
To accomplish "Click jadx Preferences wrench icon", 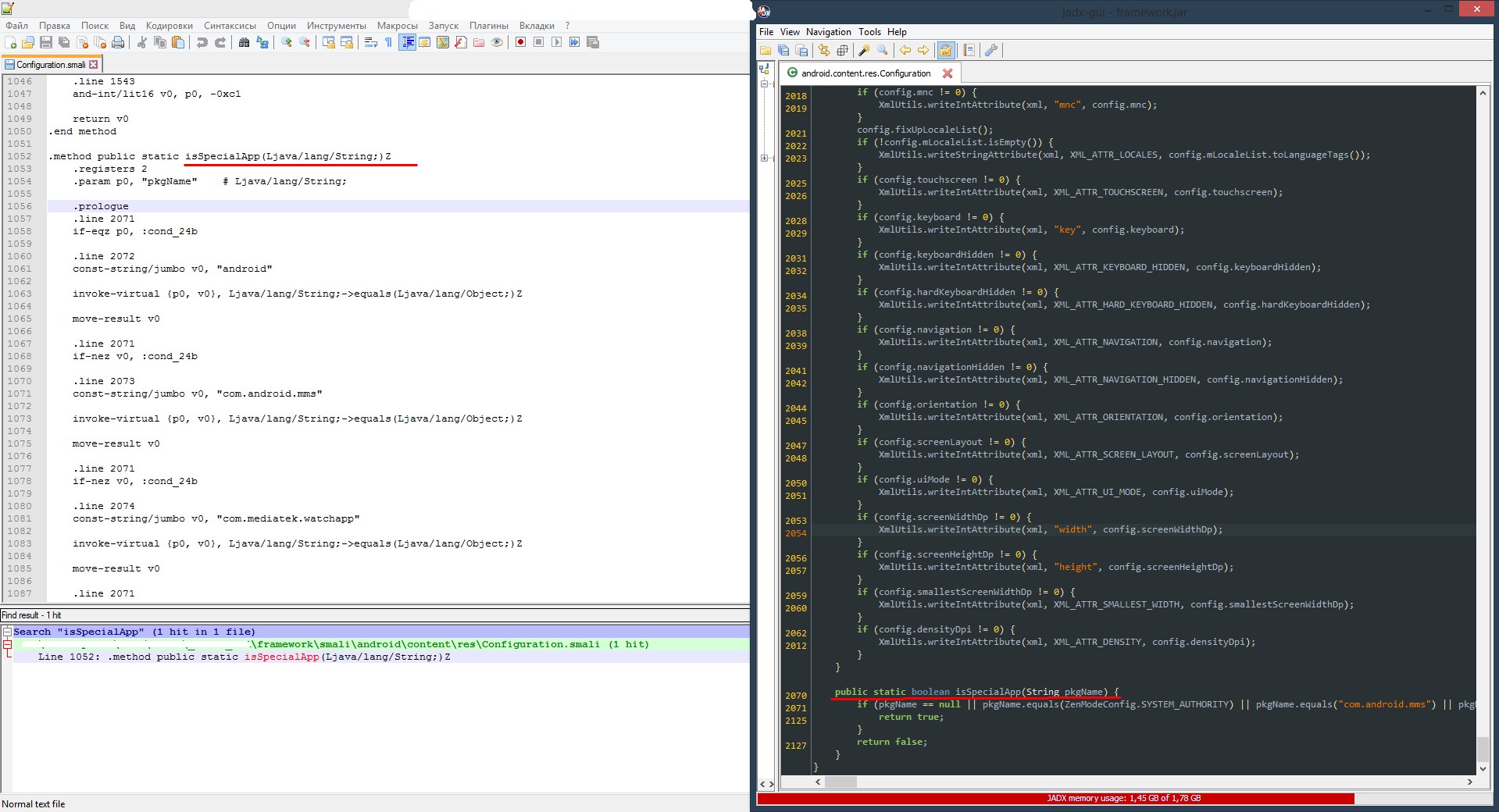I will [991, 51].
